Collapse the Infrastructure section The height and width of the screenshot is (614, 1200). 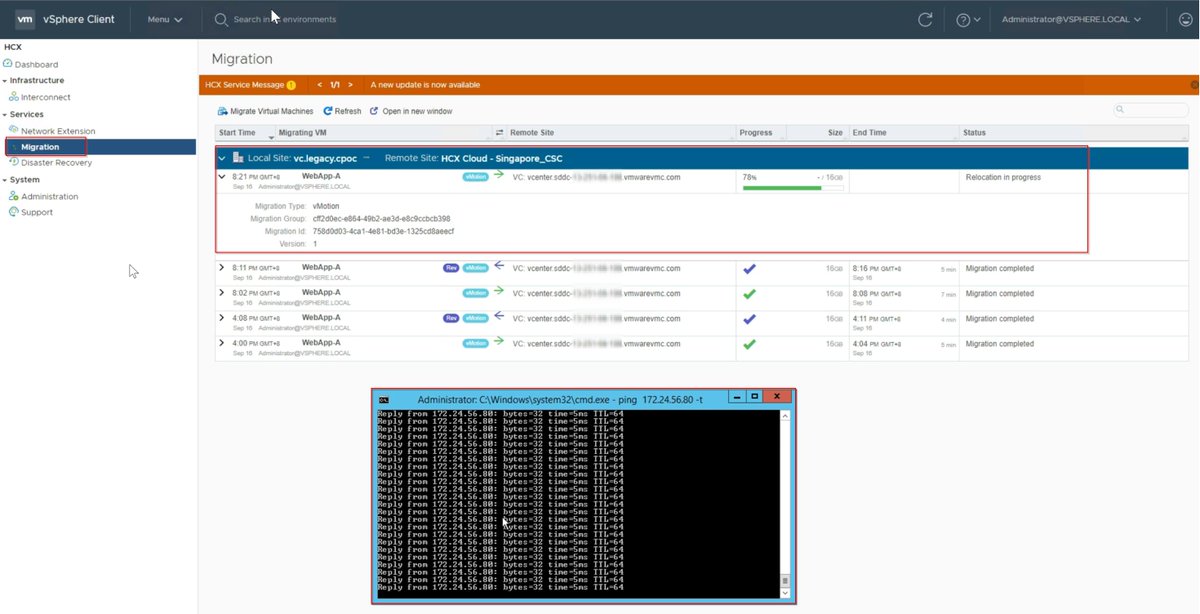tap(5, 80)
